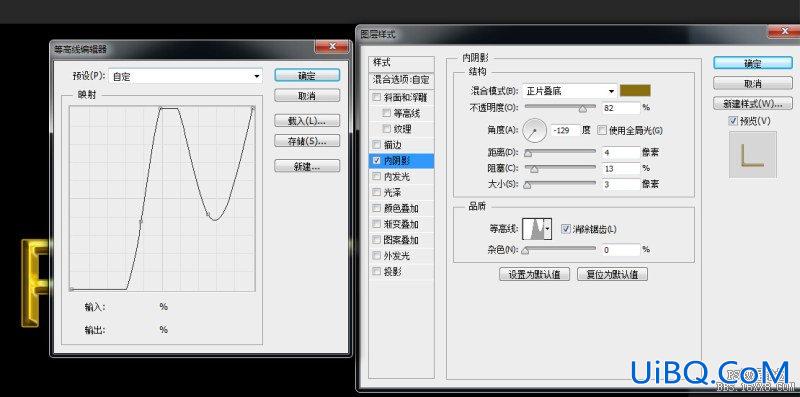
Task: Click the 存储(S)... button
Action: click(x=307, y=141)
